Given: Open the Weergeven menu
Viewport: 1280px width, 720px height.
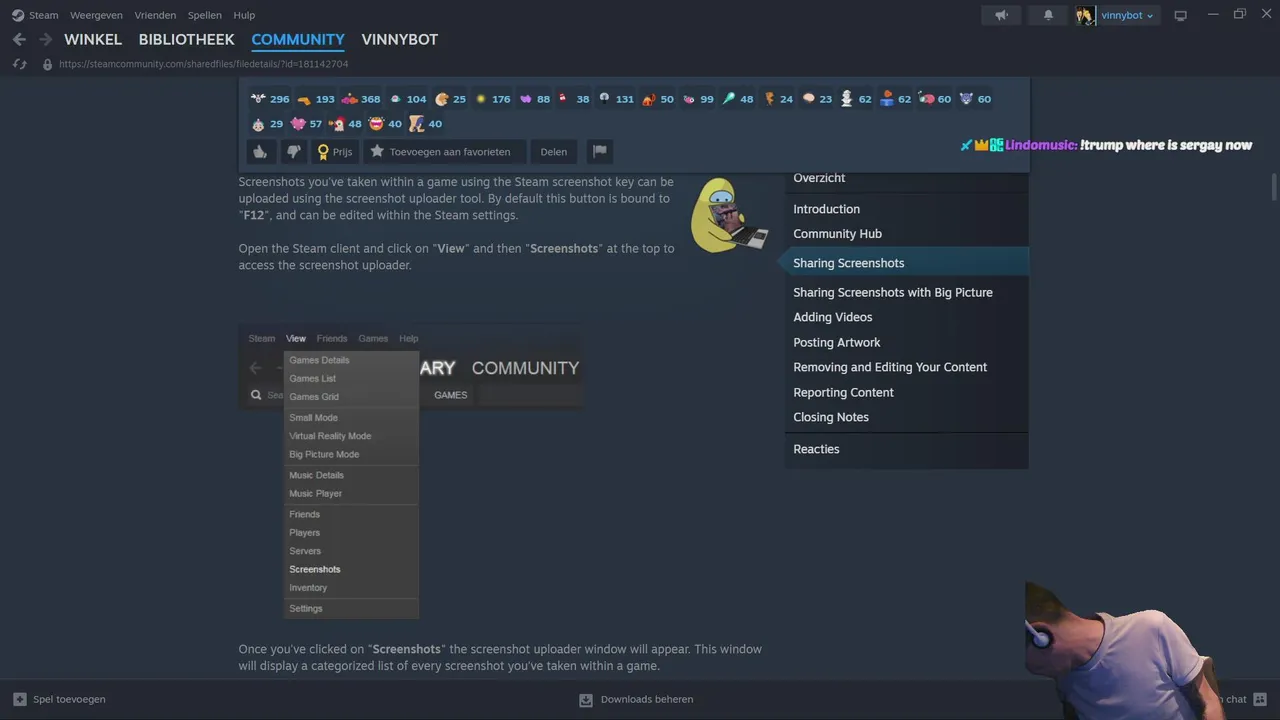Looking at the screenshot, I should pos(95,15).
